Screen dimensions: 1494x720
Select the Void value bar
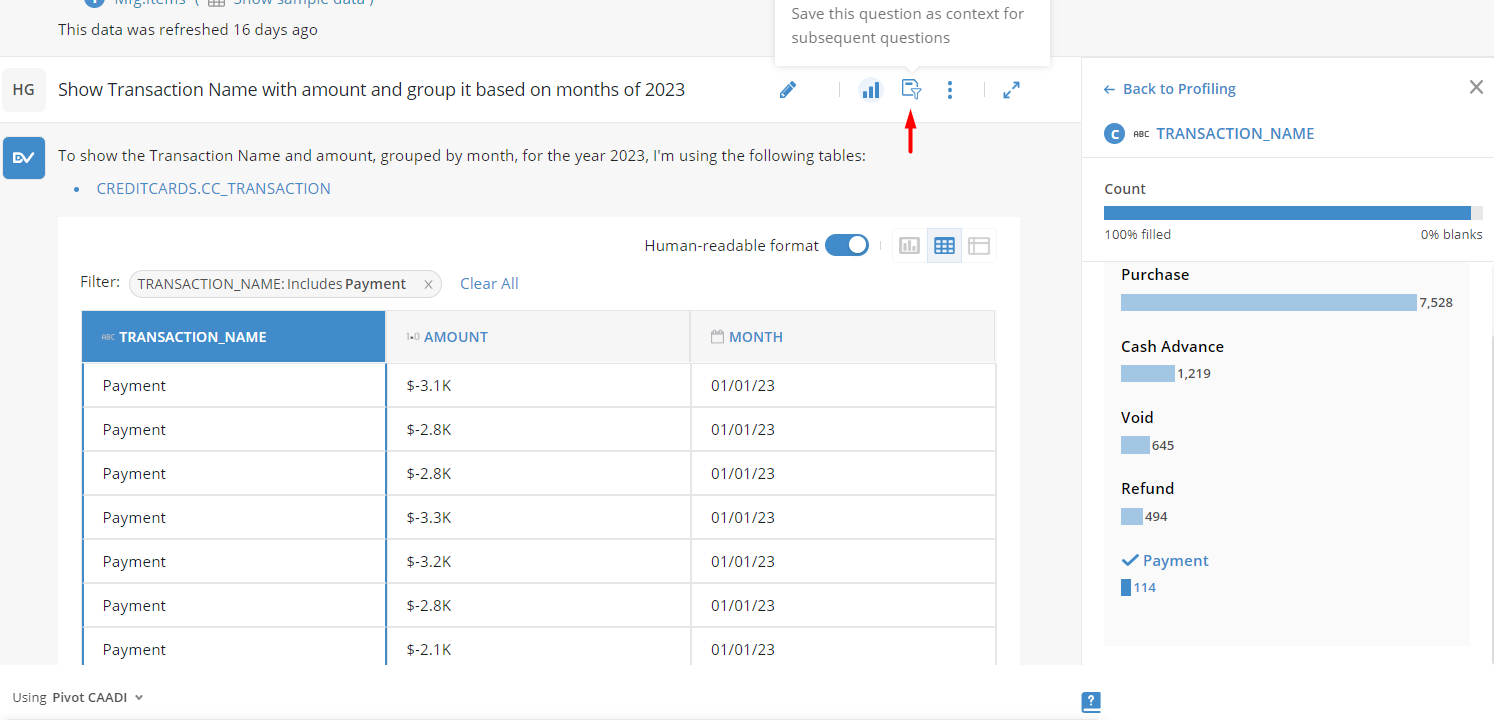1135,445
